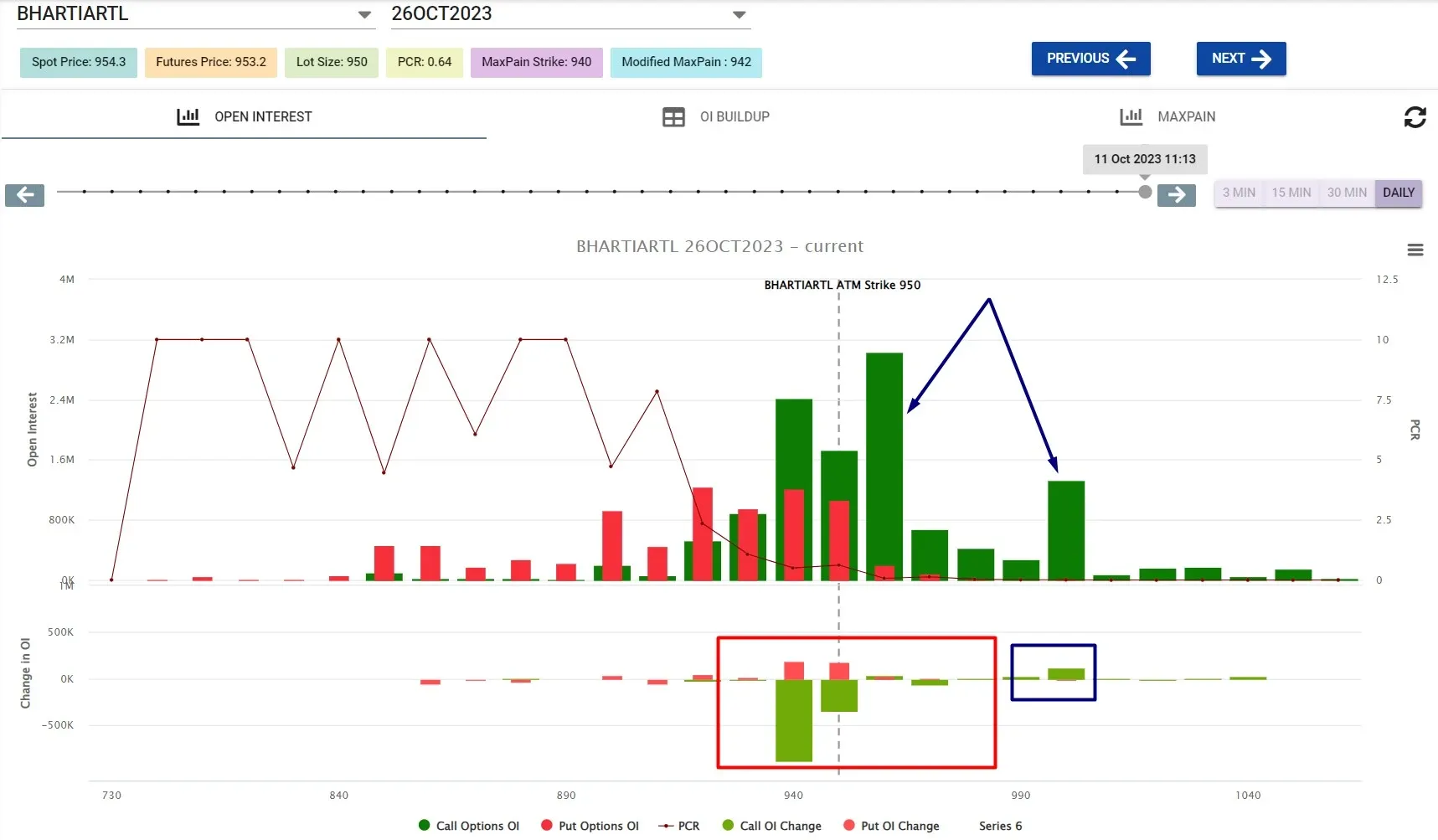
Task: Click the Open Interest bar-chart icon
Action: tap(188, 117)
